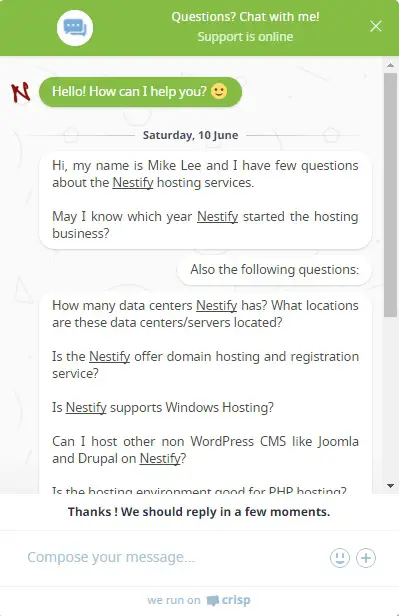
Task: Click 'Also the following questions:' message
Action: [x=274, y=270]
